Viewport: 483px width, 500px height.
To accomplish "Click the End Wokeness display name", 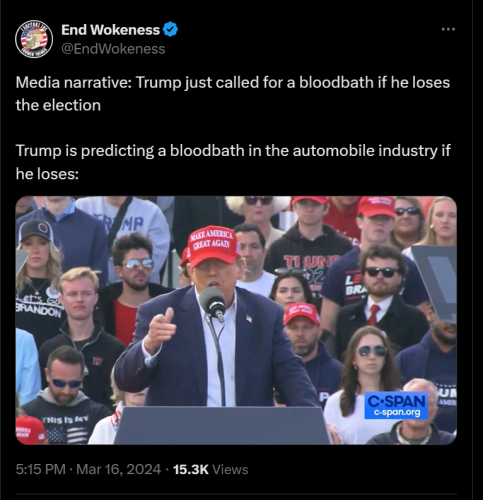I will 111,30.
